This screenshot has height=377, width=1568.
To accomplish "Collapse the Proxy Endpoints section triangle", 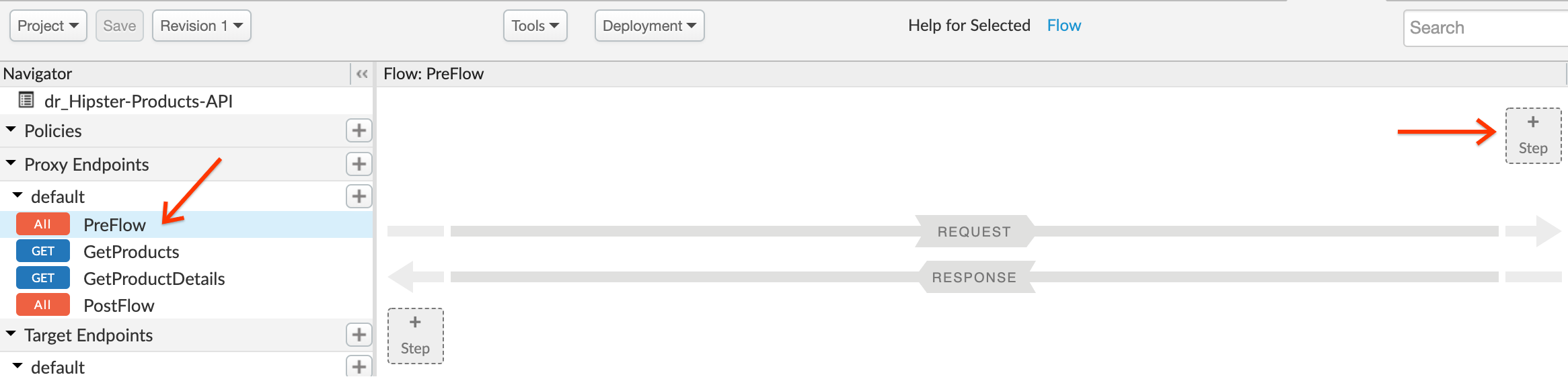I will point(11,163).
